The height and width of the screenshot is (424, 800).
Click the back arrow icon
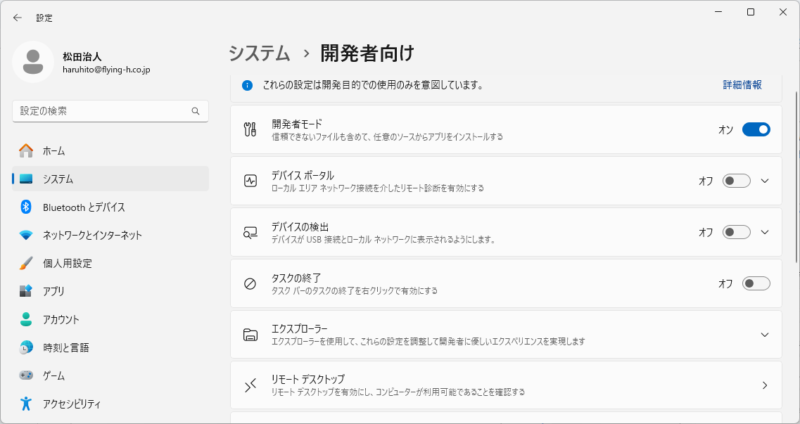click(x=17, y=18)
